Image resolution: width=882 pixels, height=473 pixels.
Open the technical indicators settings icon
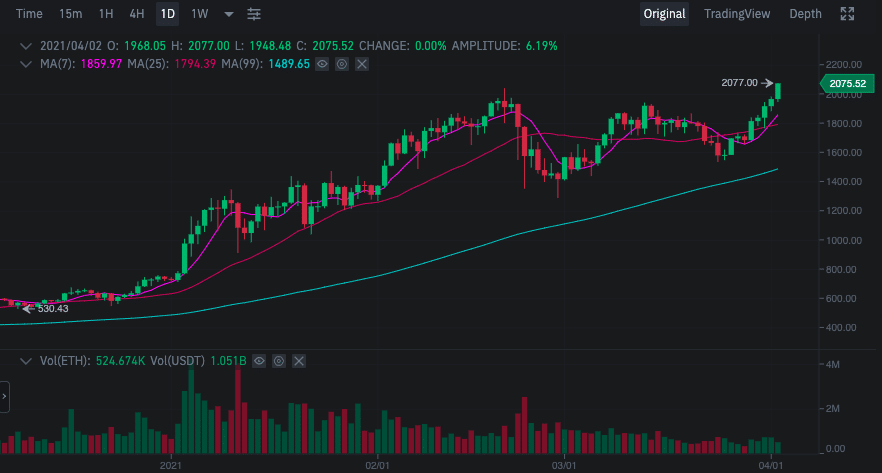pyautogui.click(x=254, y=14)
